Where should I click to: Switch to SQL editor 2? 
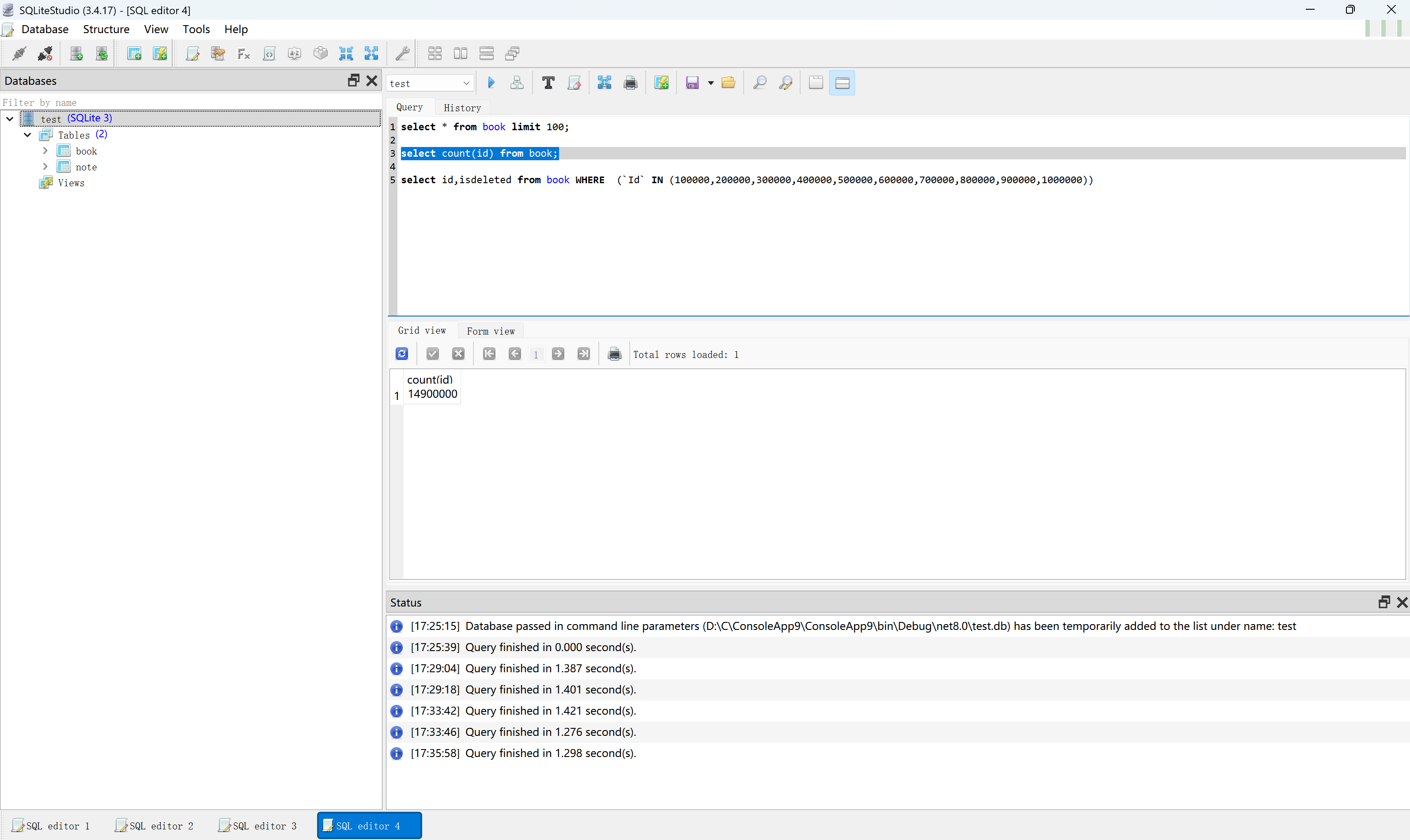[x=155, y=826]
